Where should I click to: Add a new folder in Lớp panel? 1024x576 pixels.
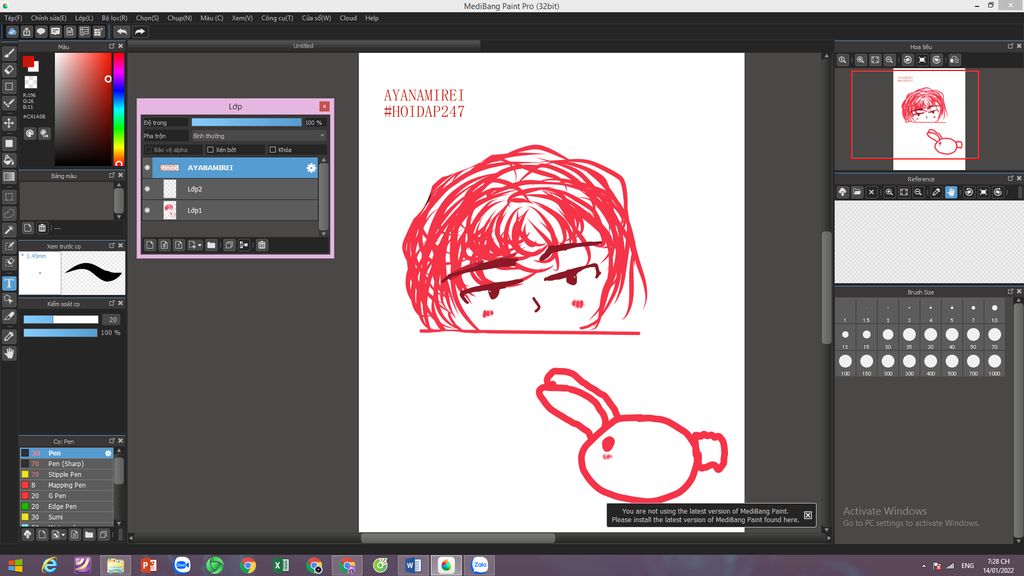(211, 245)
